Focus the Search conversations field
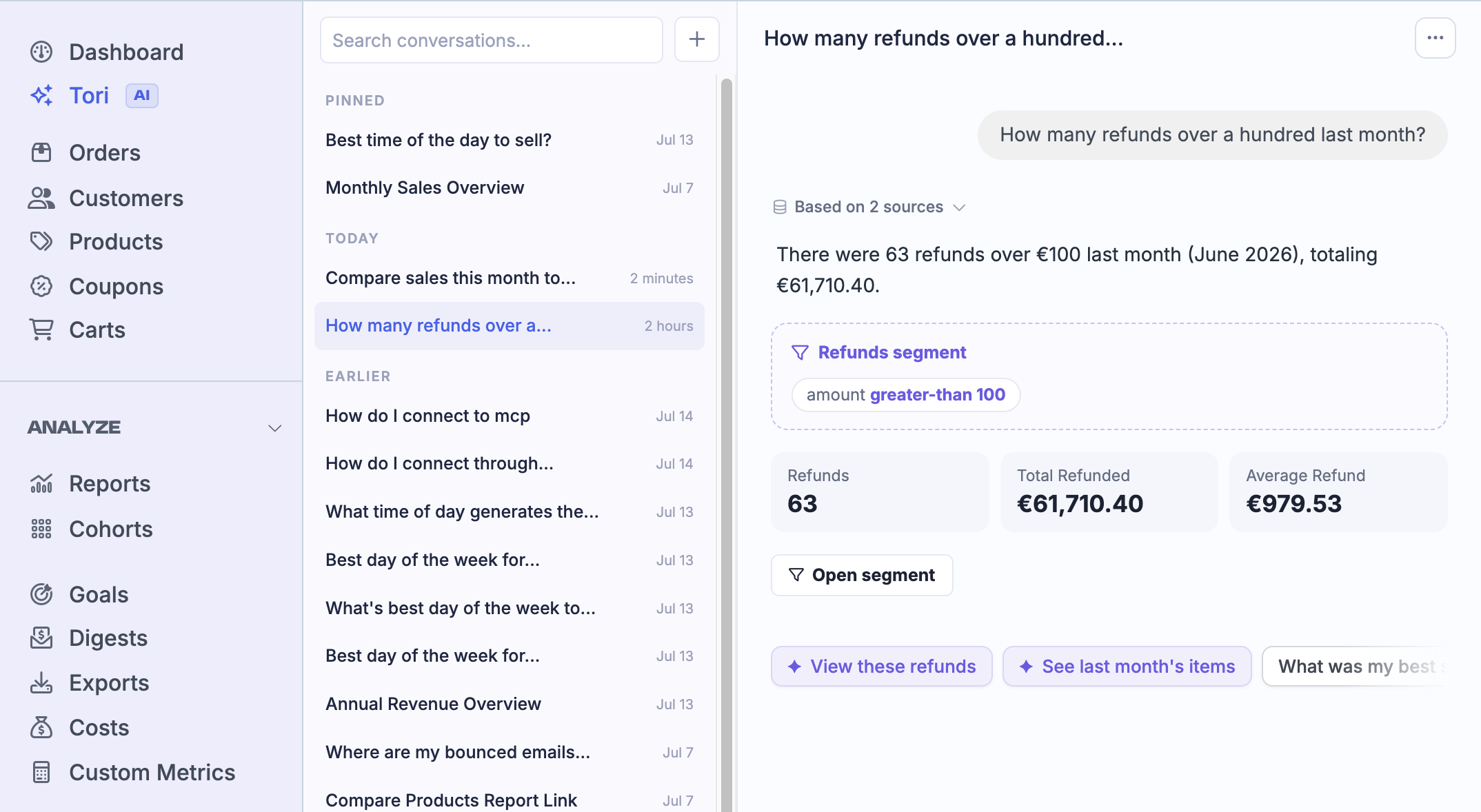 coord(492,40)
